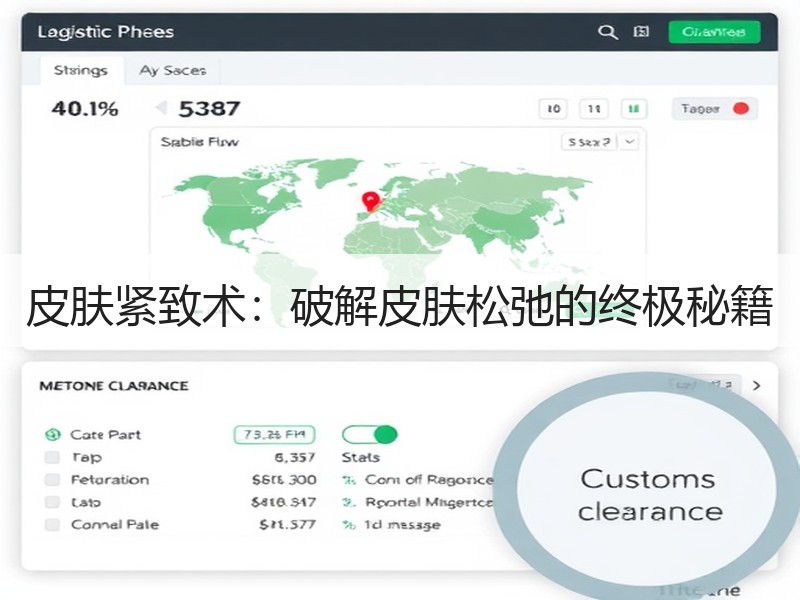Switch to the Strings tab
Image resolution: width=800 pixels, height=600 pixels.
[x=81, y=70]
